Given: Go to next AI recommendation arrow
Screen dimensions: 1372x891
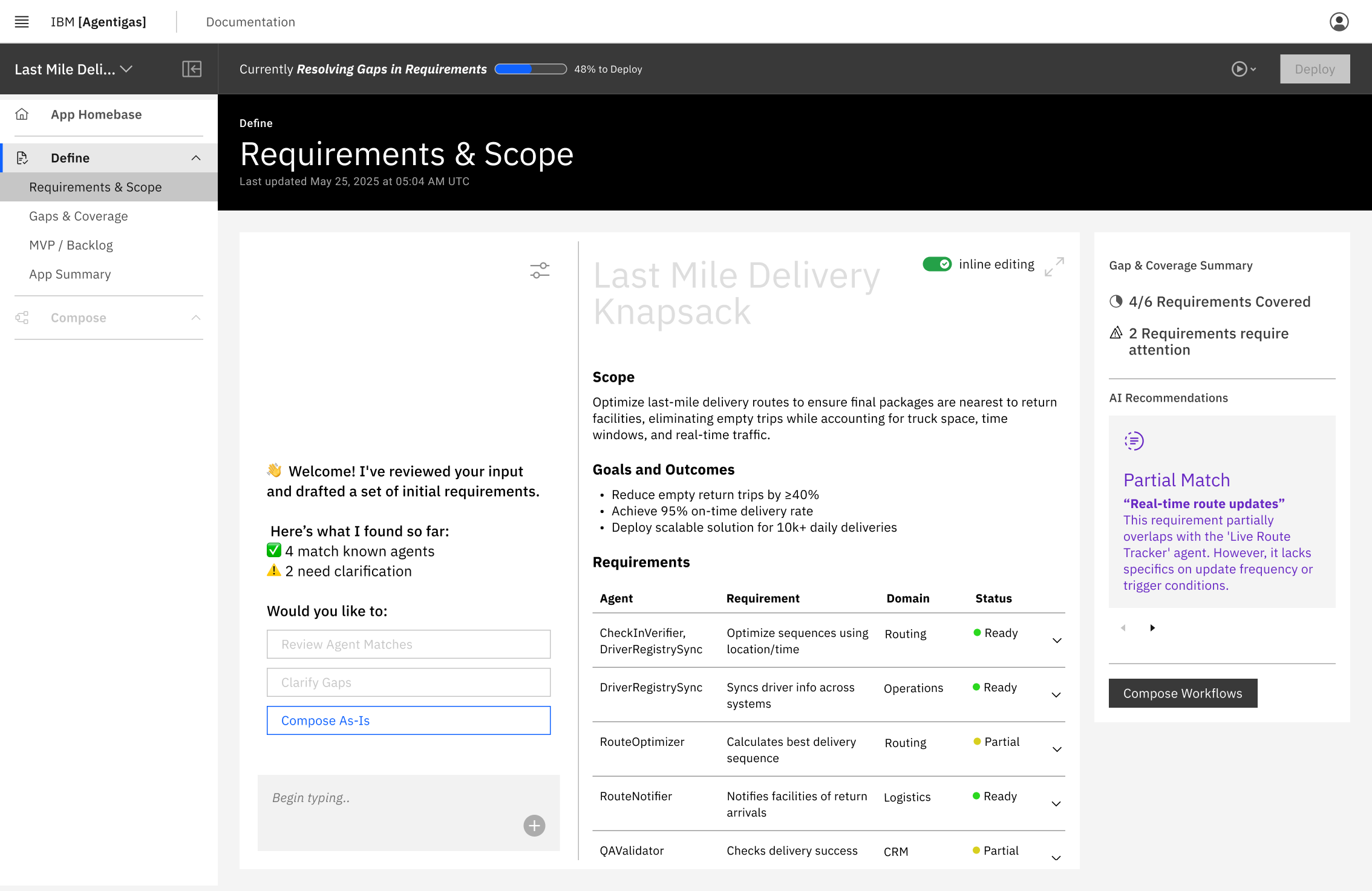Looking at the screenshot, I should [x=1152, y=628].
